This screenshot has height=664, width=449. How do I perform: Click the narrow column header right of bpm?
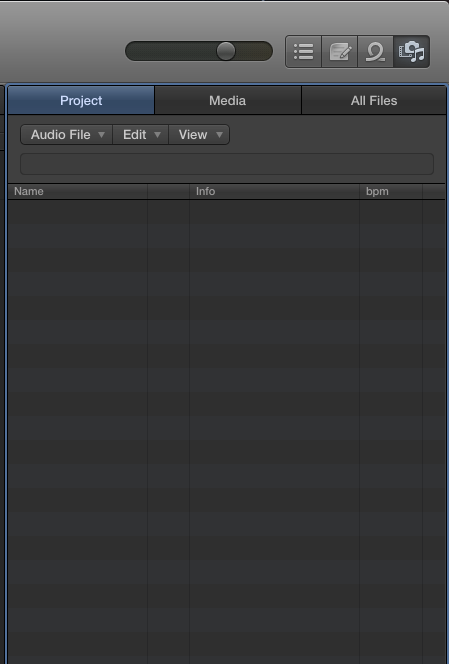coord(434,191)
